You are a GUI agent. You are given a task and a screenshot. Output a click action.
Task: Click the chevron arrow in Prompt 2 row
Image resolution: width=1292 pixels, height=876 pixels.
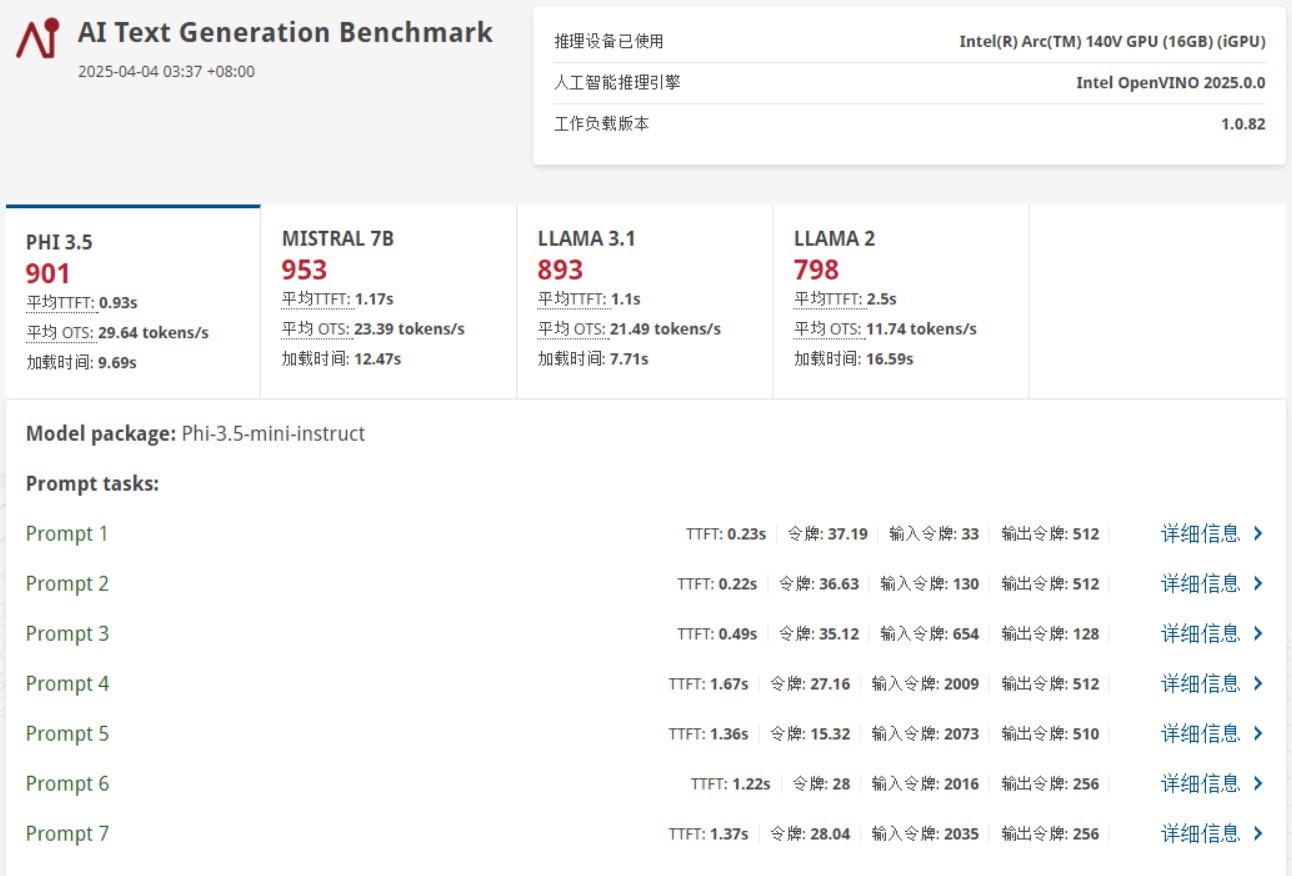coord(1258,584)
